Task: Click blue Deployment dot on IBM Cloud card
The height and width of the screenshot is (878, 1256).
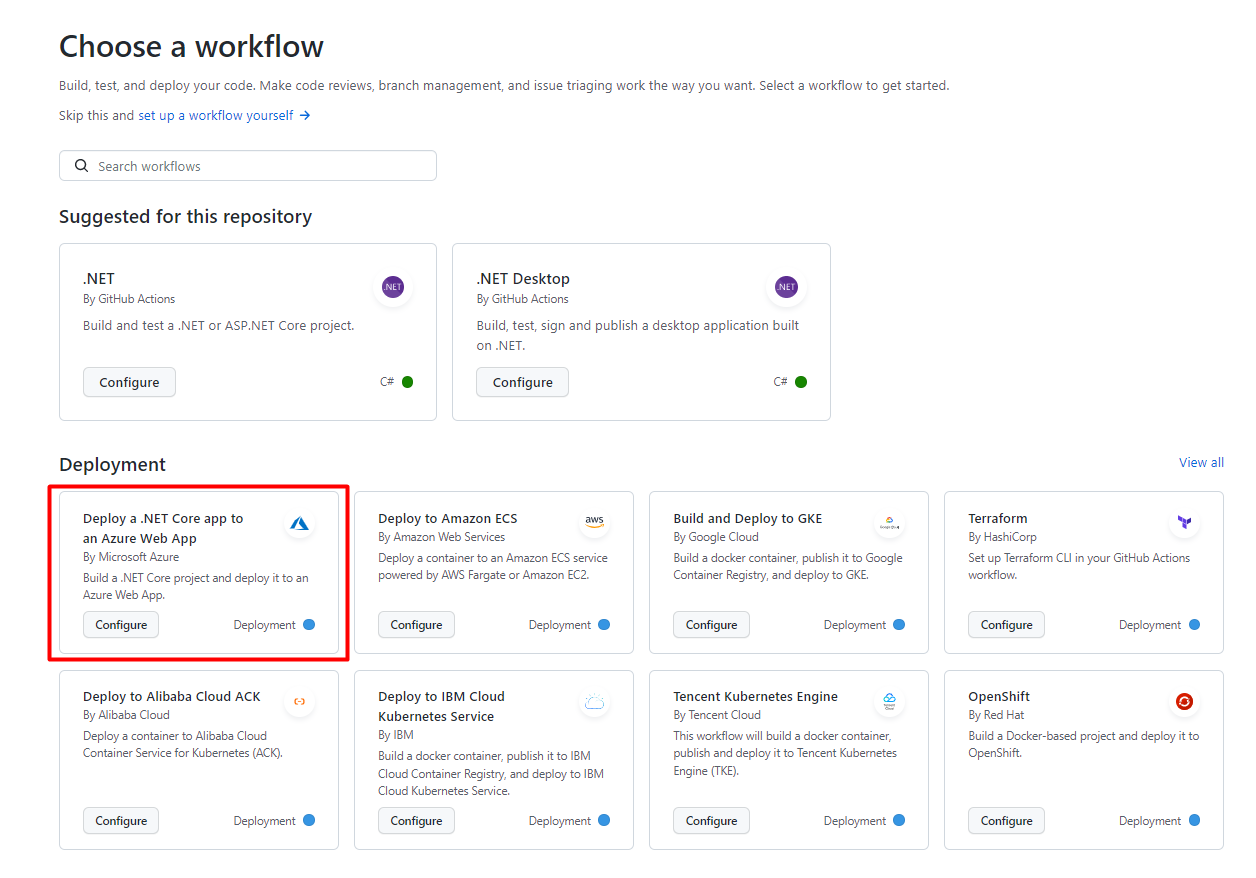Action: tap(604, 821)
